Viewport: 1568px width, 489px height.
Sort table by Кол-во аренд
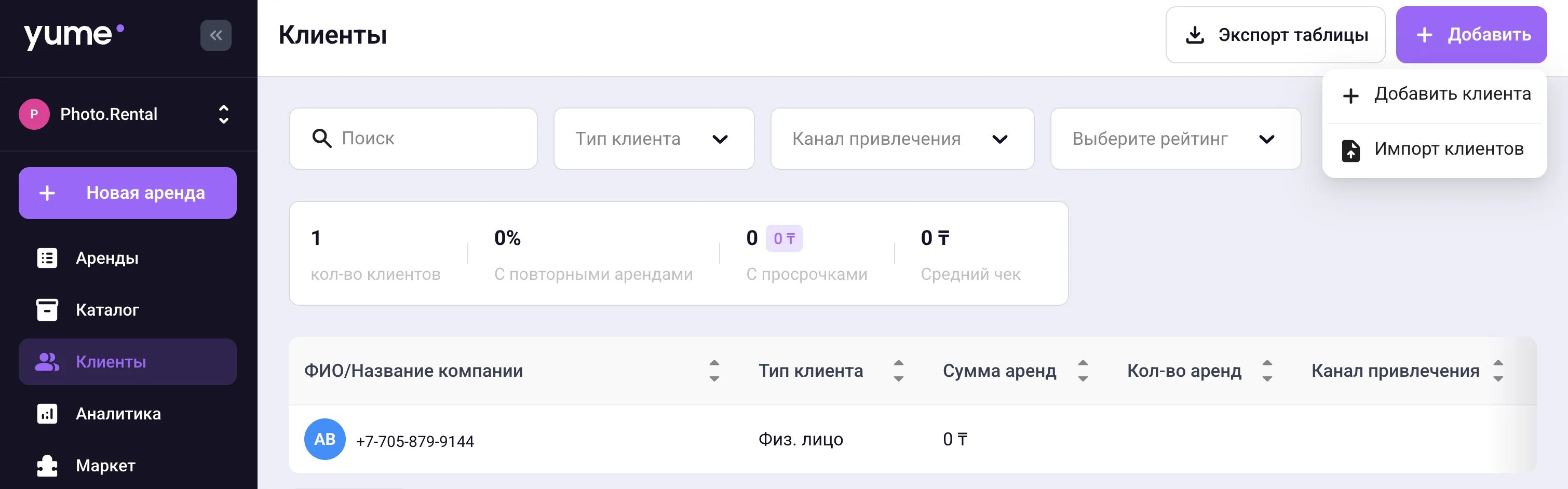(1267, 371)
